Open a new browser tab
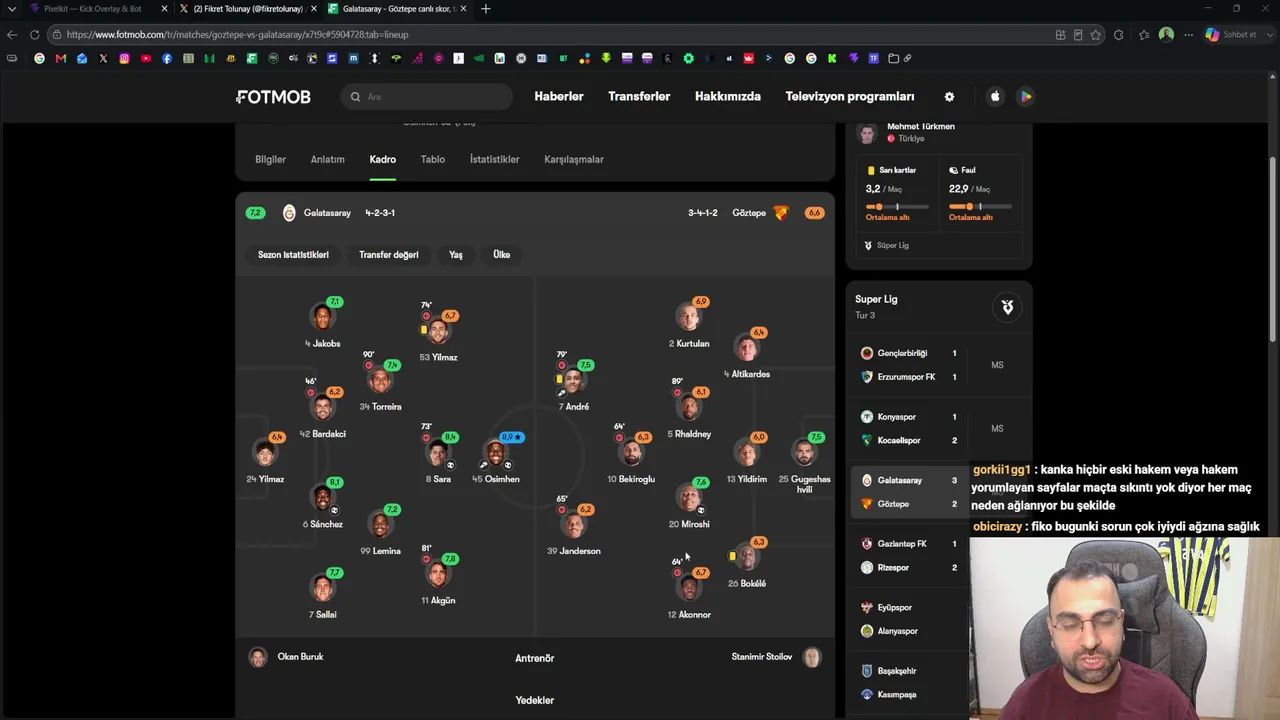The height and width of the screenshot is (720, 1280). (x=486, y=9)
